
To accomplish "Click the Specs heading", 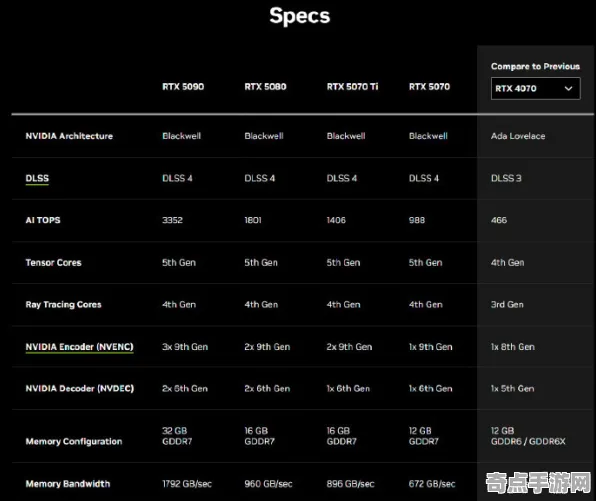I will tap(300, 16).
